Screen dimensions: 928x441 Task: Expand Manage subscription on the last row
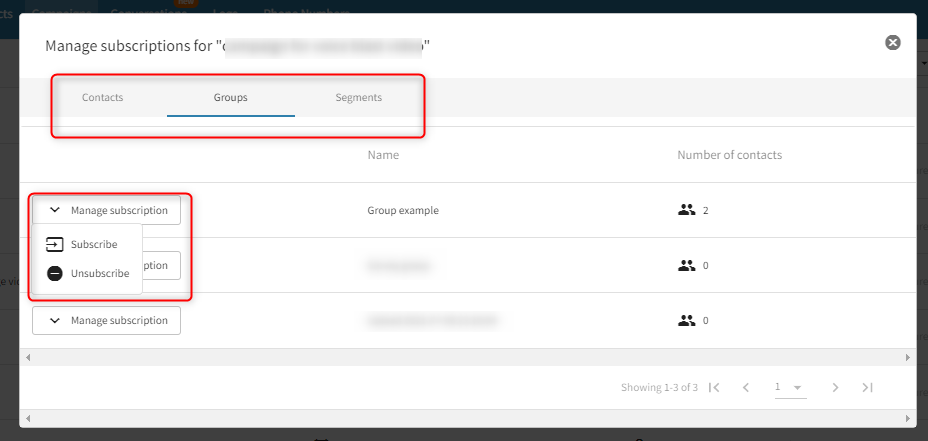coord(107,320)
